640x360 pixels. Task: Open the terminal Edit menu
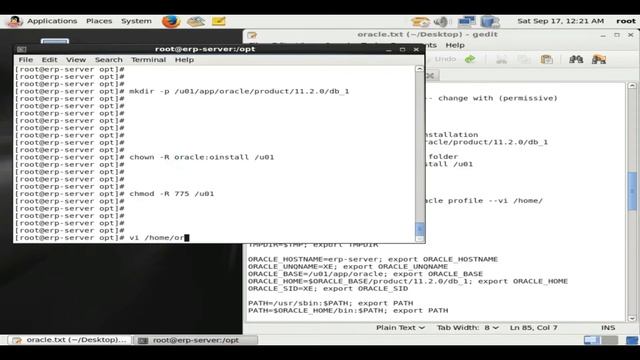pos(49,60)
